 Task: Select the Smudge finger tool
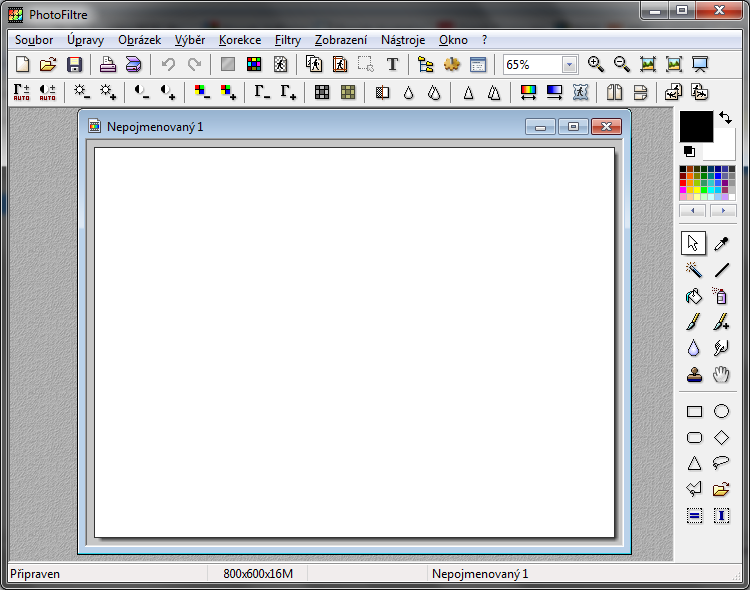click(721, 348)
